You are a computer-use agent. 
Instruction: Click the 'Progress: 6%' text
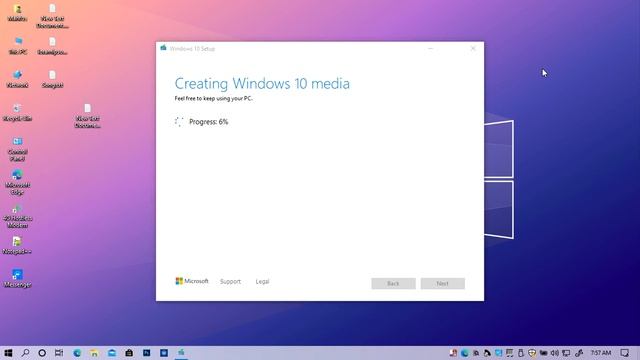pyautogui.click(x=209, y=122)
